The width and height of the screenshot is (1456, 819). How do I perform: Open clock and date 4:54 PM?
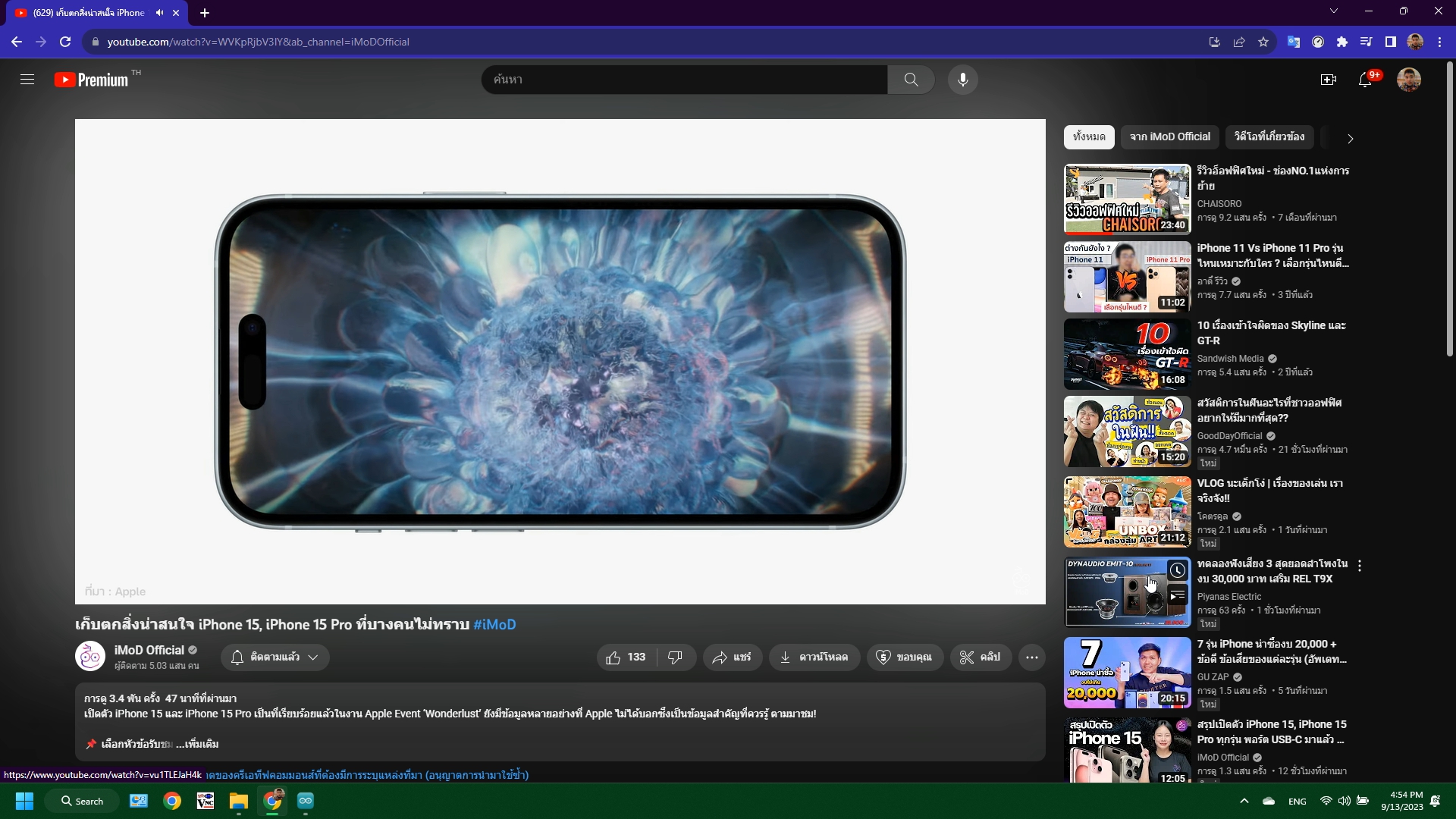point(1401,801)
